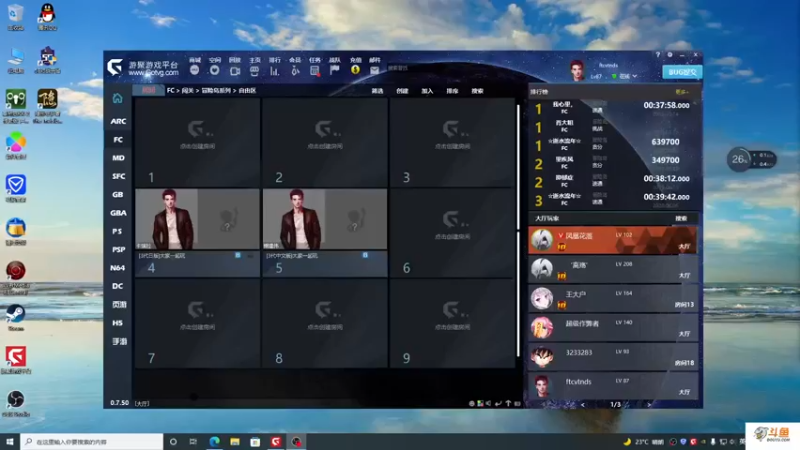This screenshot has width=800, height=450.
Task: Open the 主页 homepage icon
Action: coord(254,70)
